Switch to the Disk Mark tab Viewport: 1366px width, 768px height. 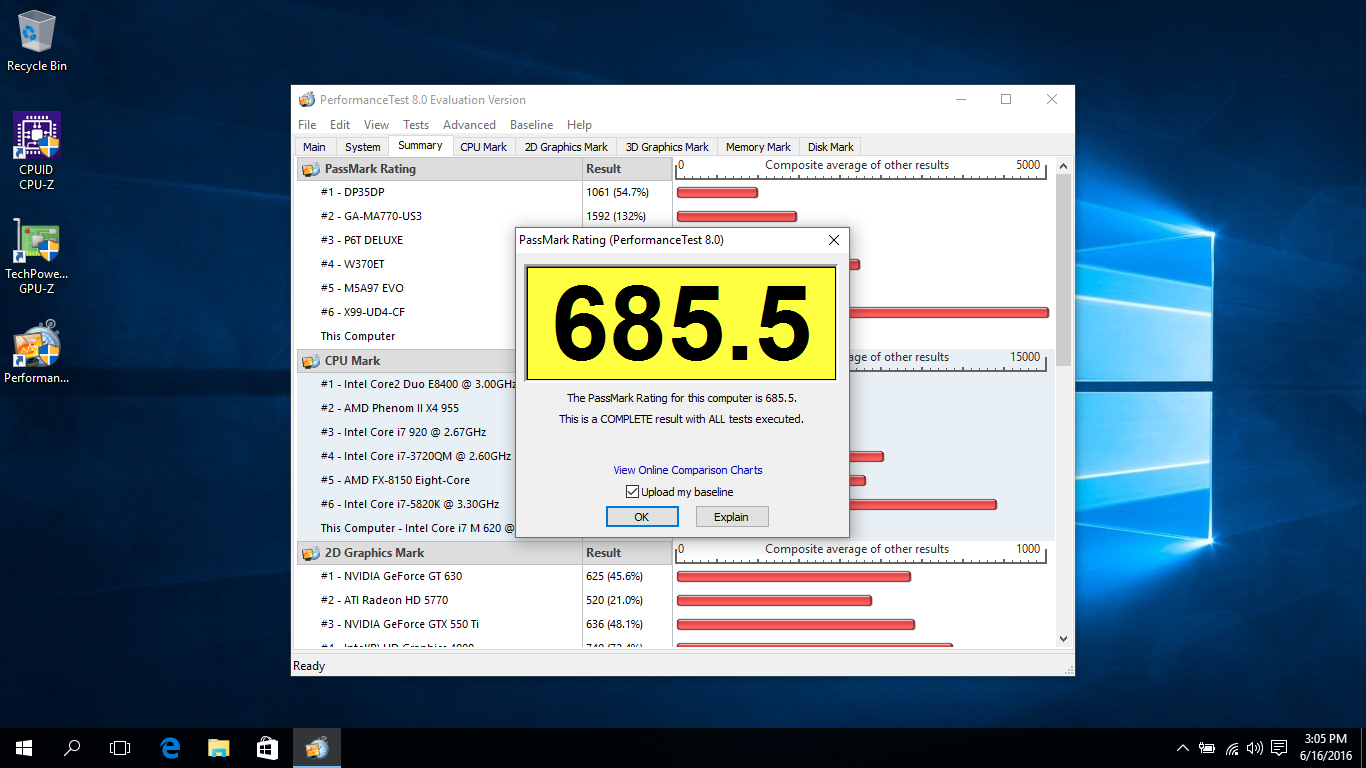click(x=830, y=147)
